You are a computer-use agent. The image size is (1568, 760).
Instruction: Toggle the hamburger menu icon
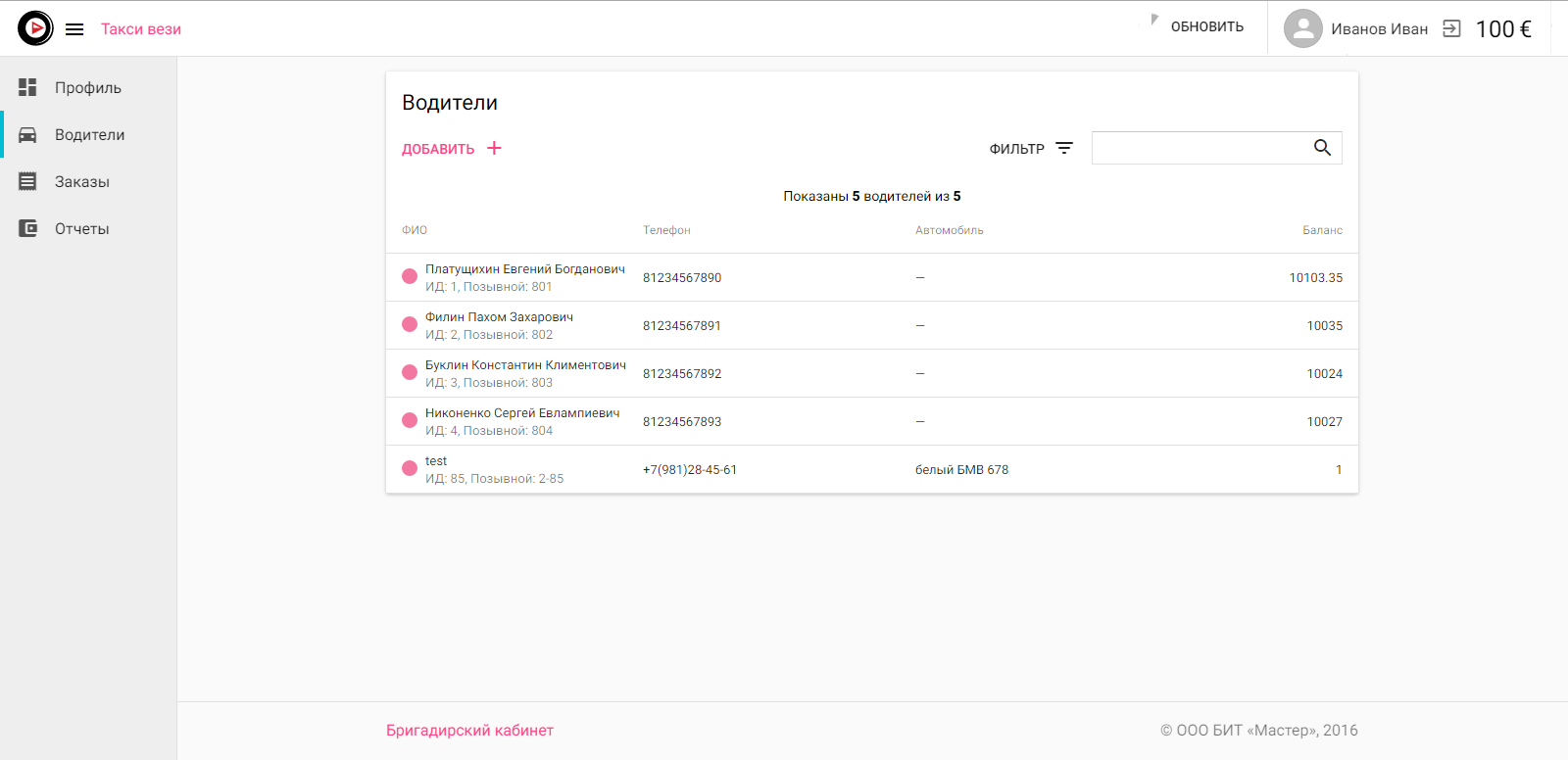pos(74,29)
